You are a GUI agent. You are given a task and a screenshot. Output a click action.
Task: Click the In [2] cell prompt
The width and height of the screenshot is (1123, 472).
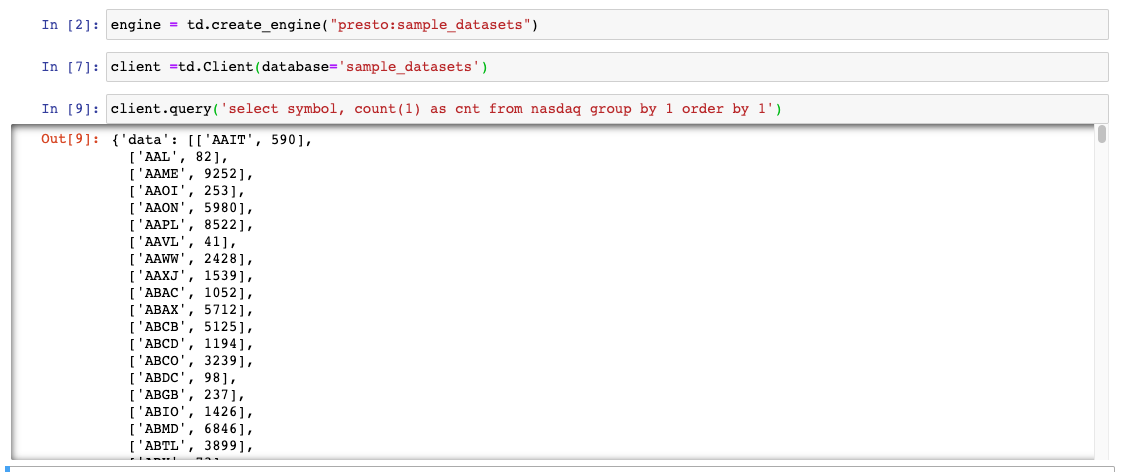click(x=64, y=25)
